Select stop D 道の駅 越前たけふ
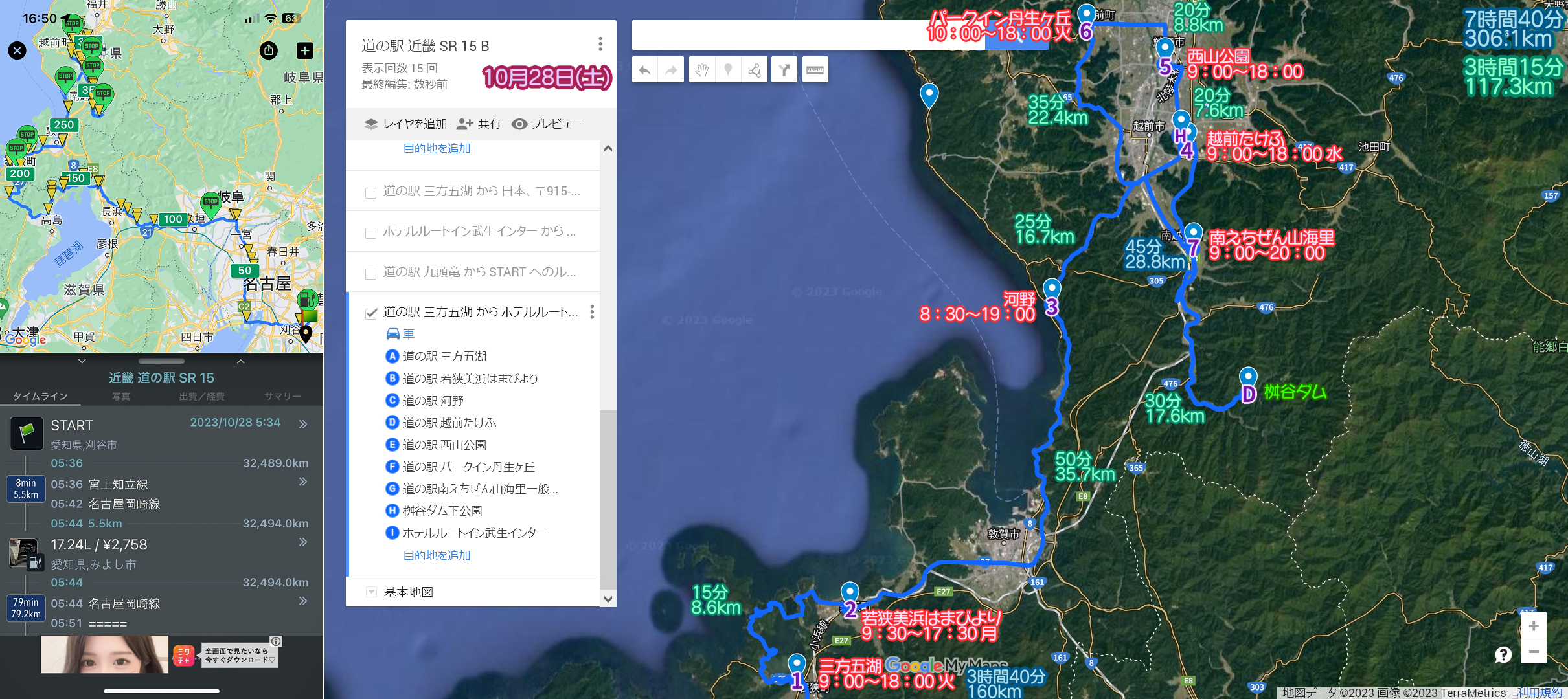The width and height of the screenshot is (1568, 699). pos(441,423)
